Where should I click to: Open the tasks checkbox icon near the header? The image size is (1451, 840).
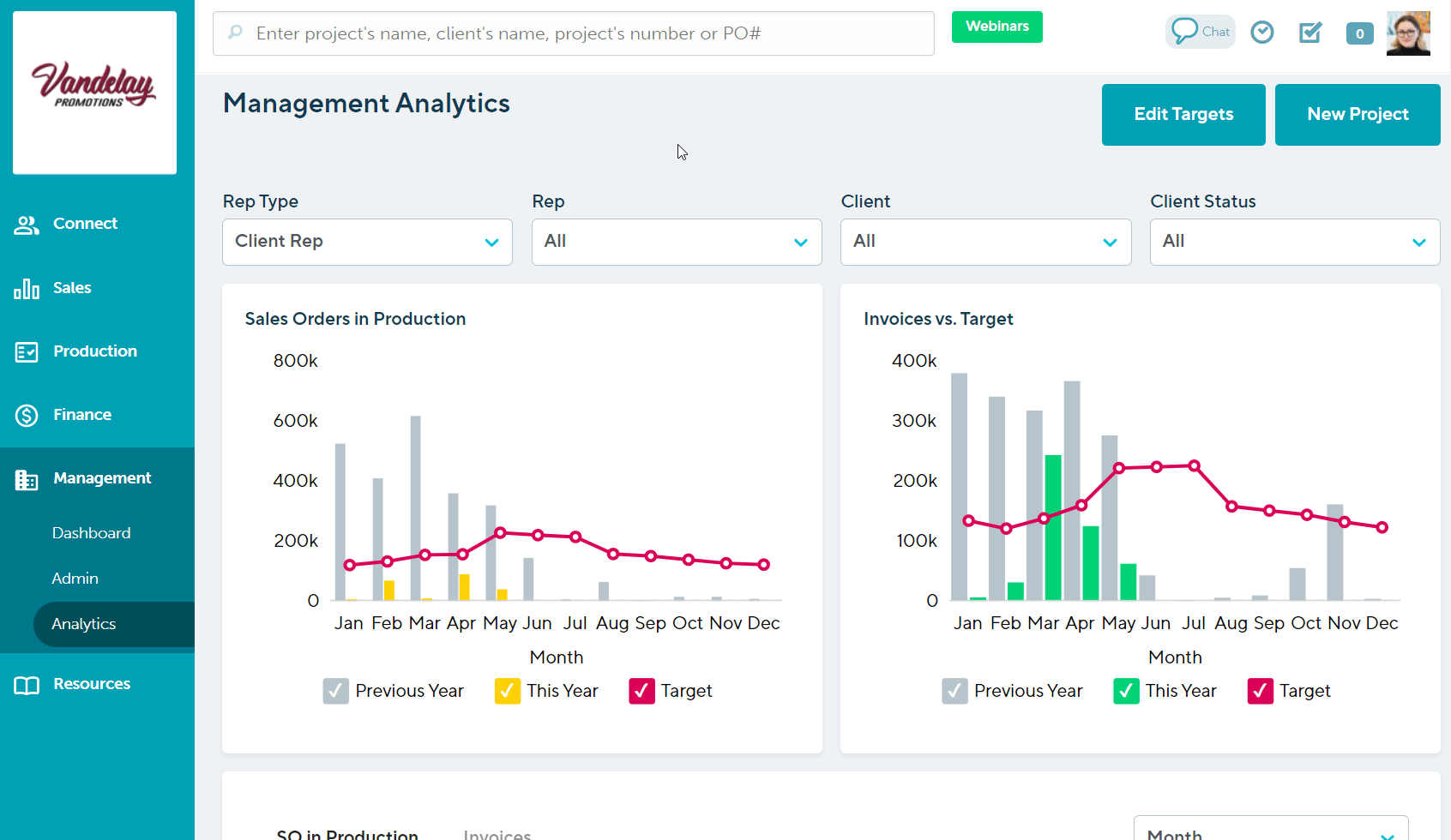coord(1310,32)
